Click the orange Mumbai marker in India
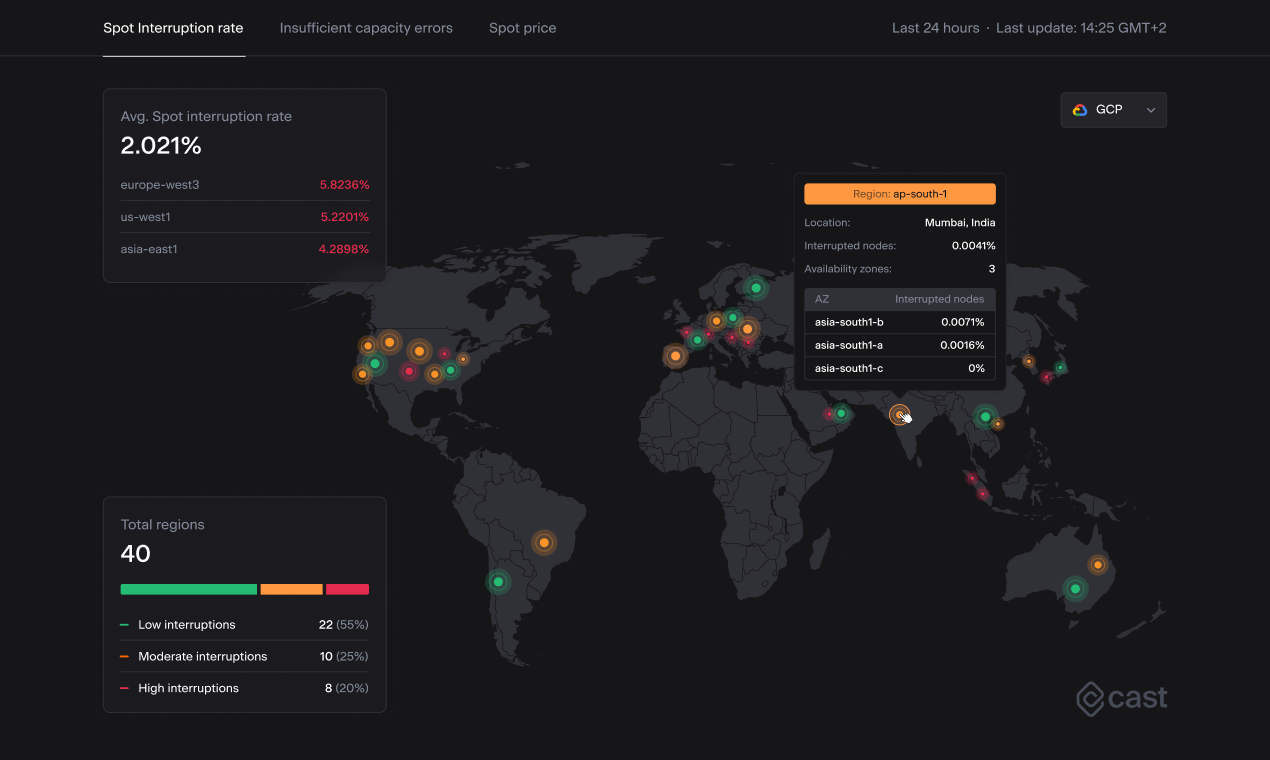This screenshot has height=760, width=1270. click(x=899, y=414)
